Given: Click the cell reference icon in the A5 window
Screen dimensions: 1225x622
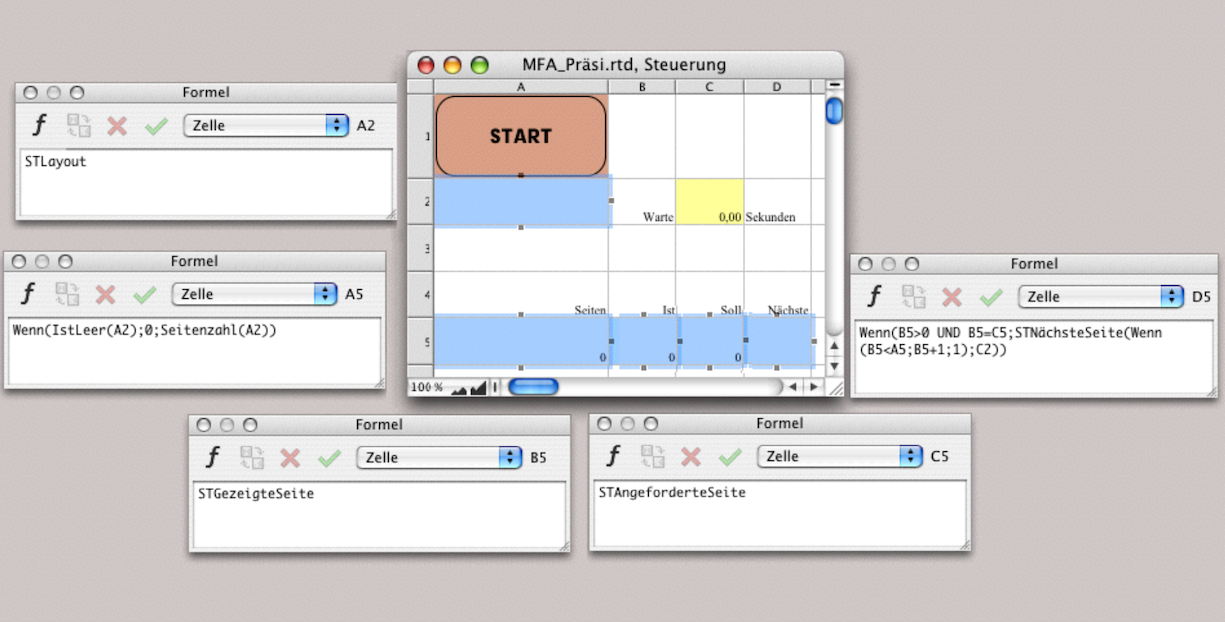Looking at the screenshot, I should coord(67,294).
